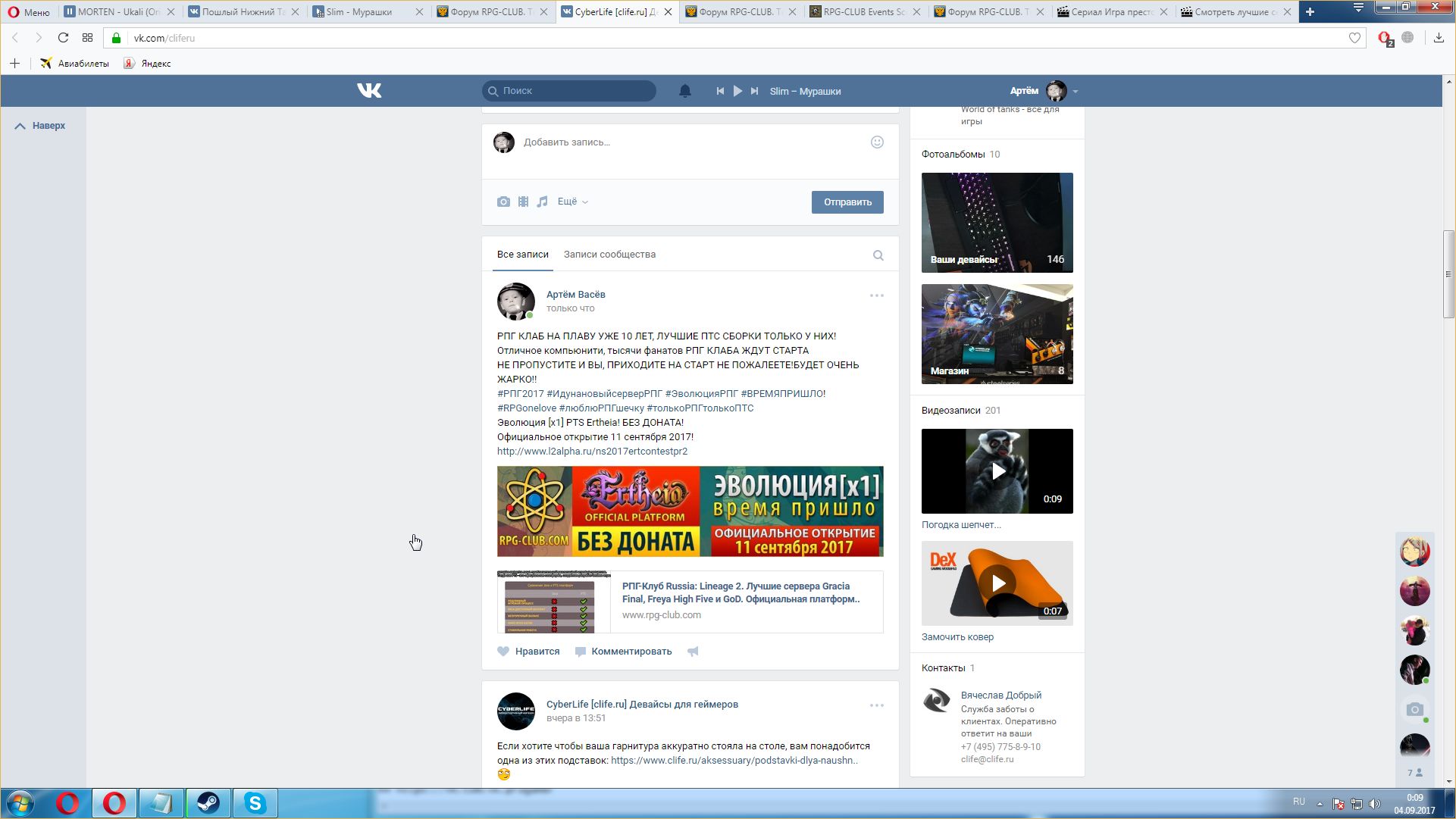
Task: Open the Steam taskbar icon
Action: point(208,803)
